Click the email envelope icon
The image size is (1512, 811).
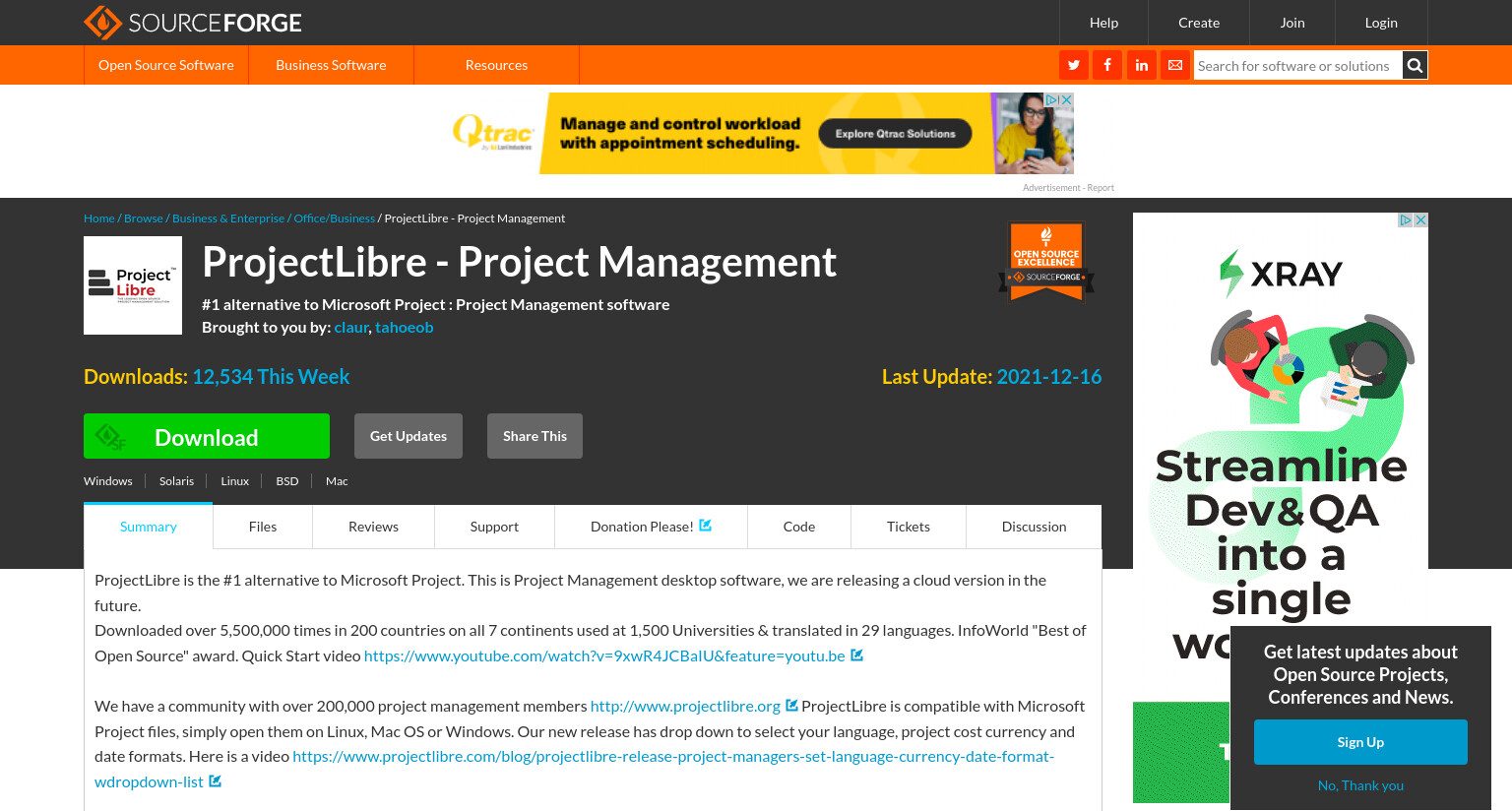[x=1175, y=65]
